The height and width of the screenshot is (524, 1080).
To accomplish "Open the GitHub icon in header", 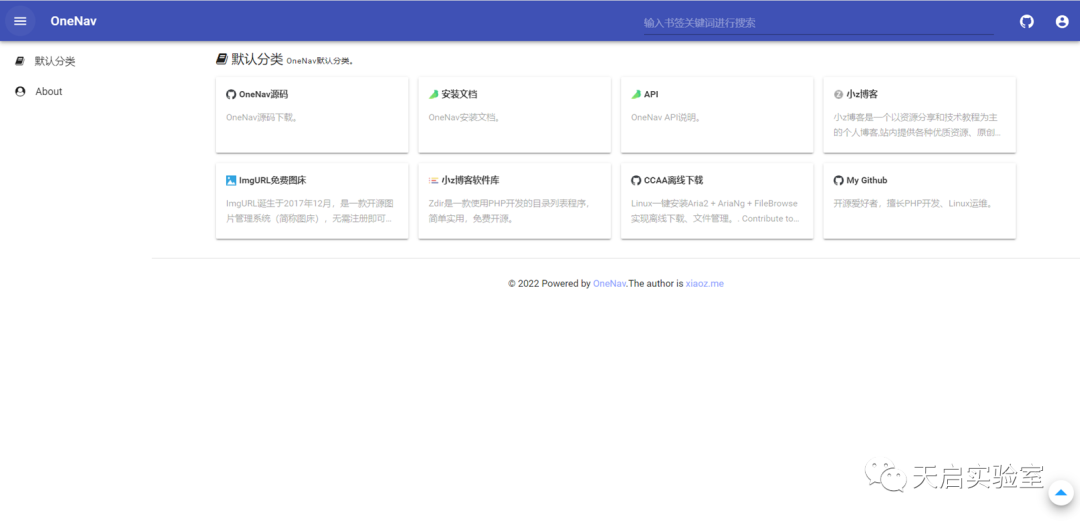I will (1026, 21).
